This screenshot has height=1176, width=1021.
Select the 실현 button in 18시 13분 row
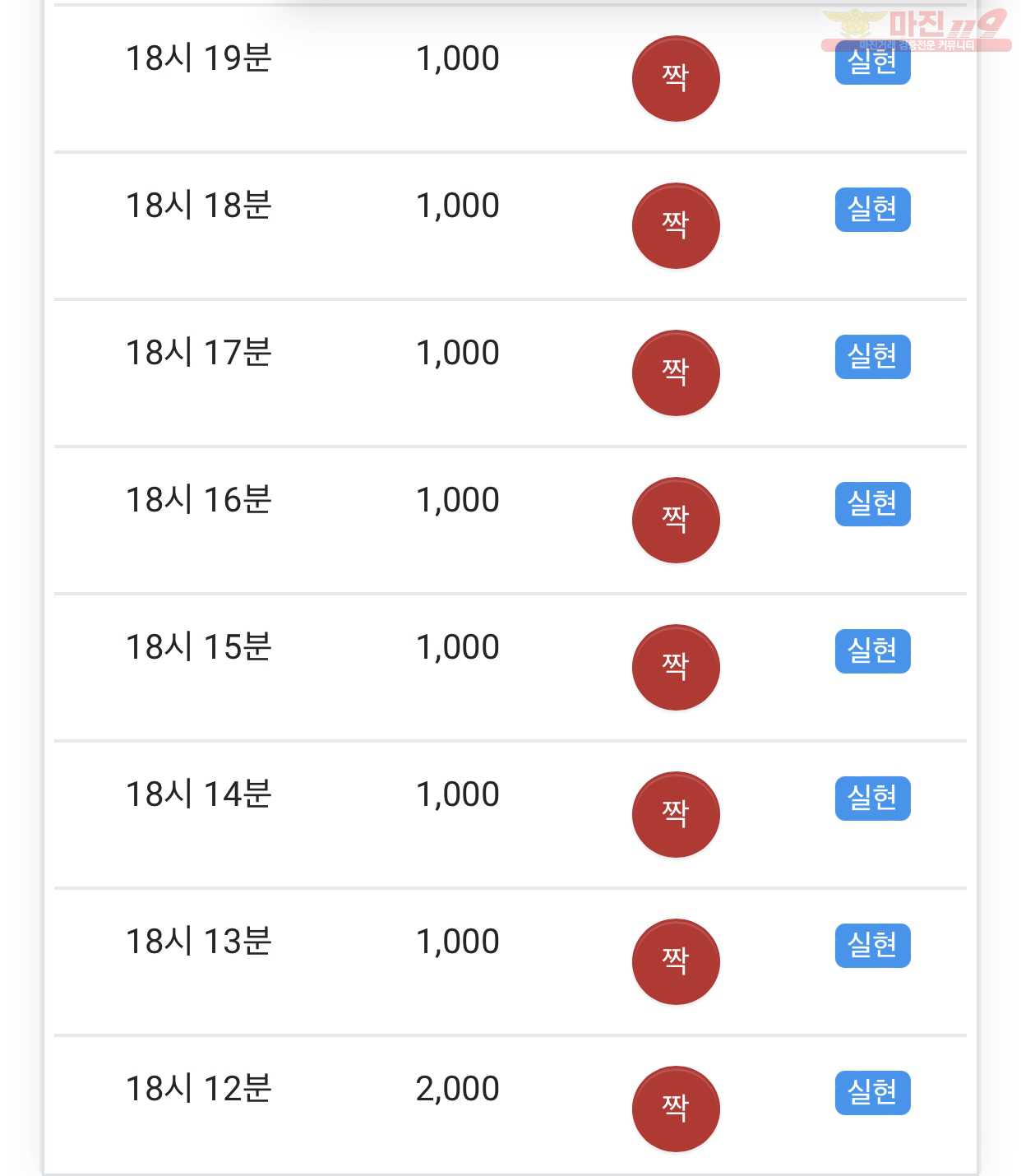[x=873, y=945]
